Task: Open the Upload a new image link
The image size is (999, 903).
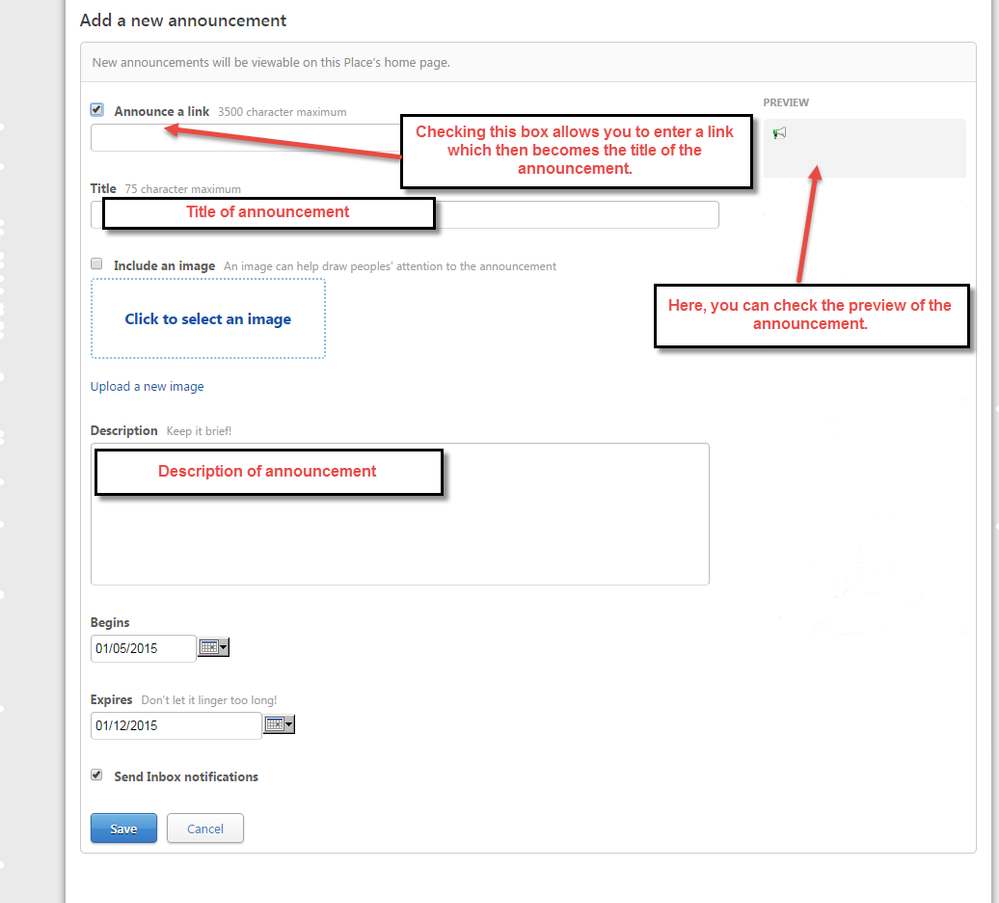Action: [x=147, y=387]
